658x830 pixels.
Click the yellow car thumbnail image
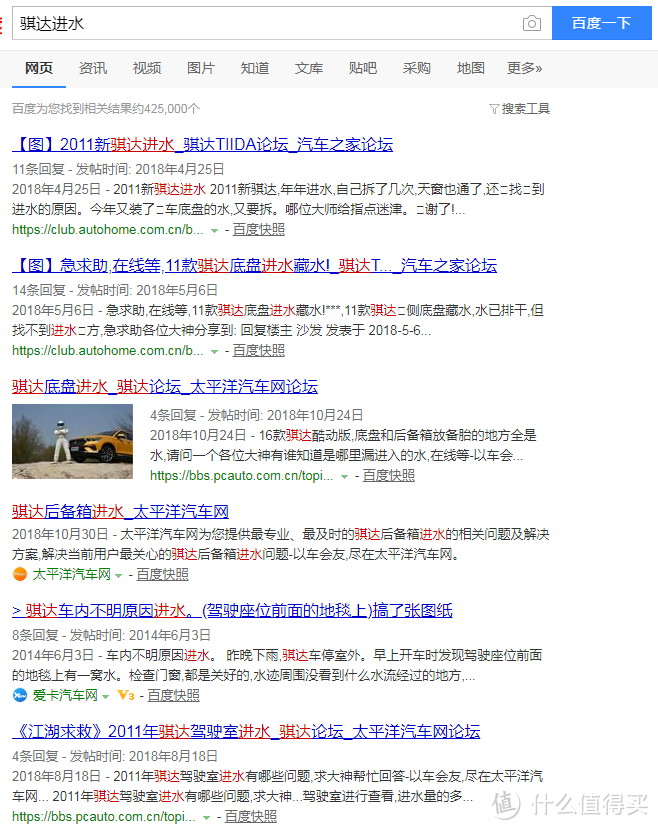[x=73, y=441]
